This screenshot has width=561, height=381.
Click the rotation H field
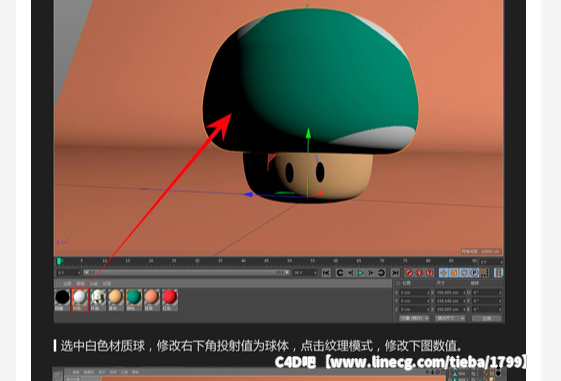(487, 293)
